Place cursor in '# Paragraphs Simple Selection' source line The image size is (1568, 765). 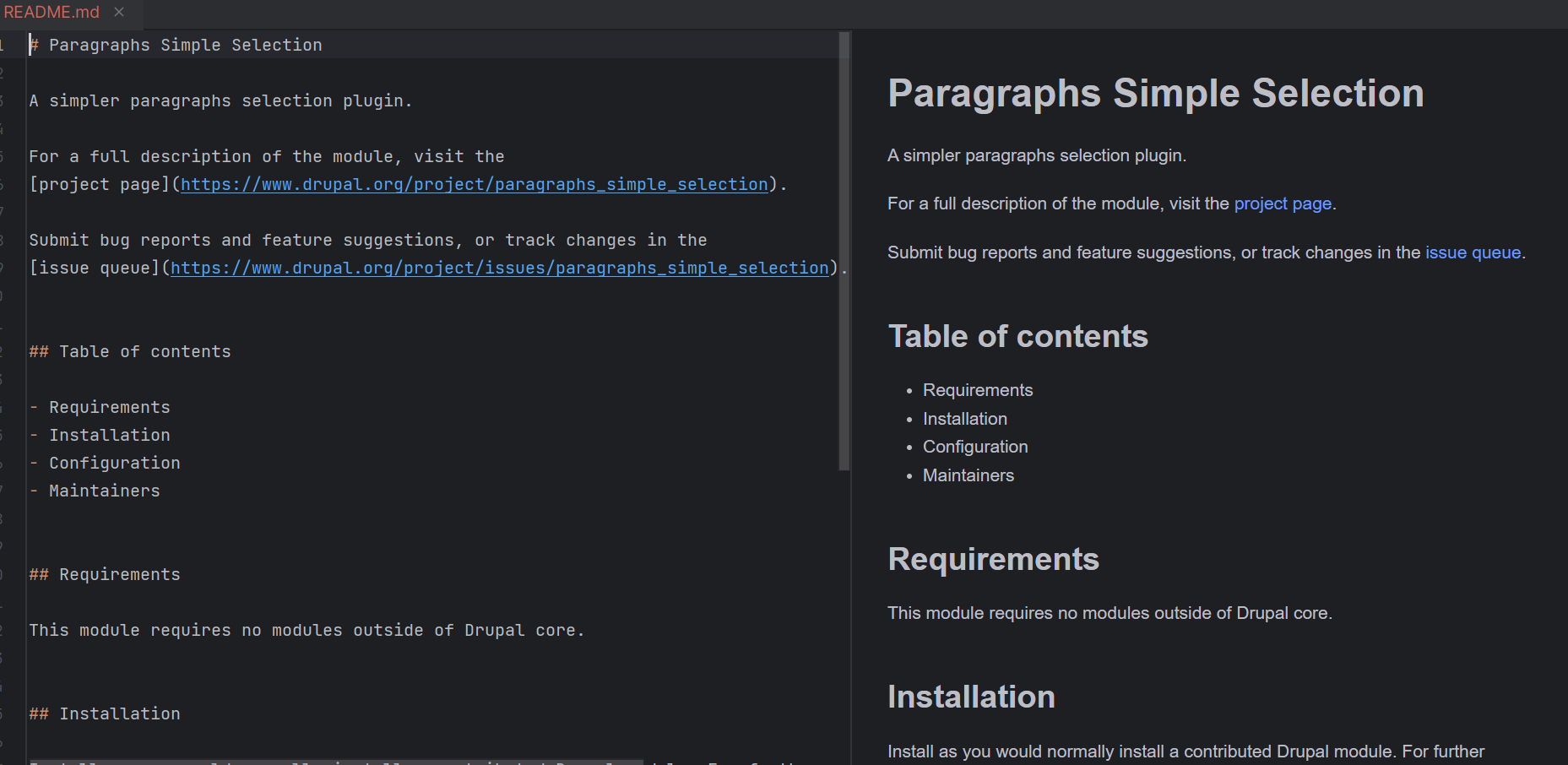click(x=185, y=45)
